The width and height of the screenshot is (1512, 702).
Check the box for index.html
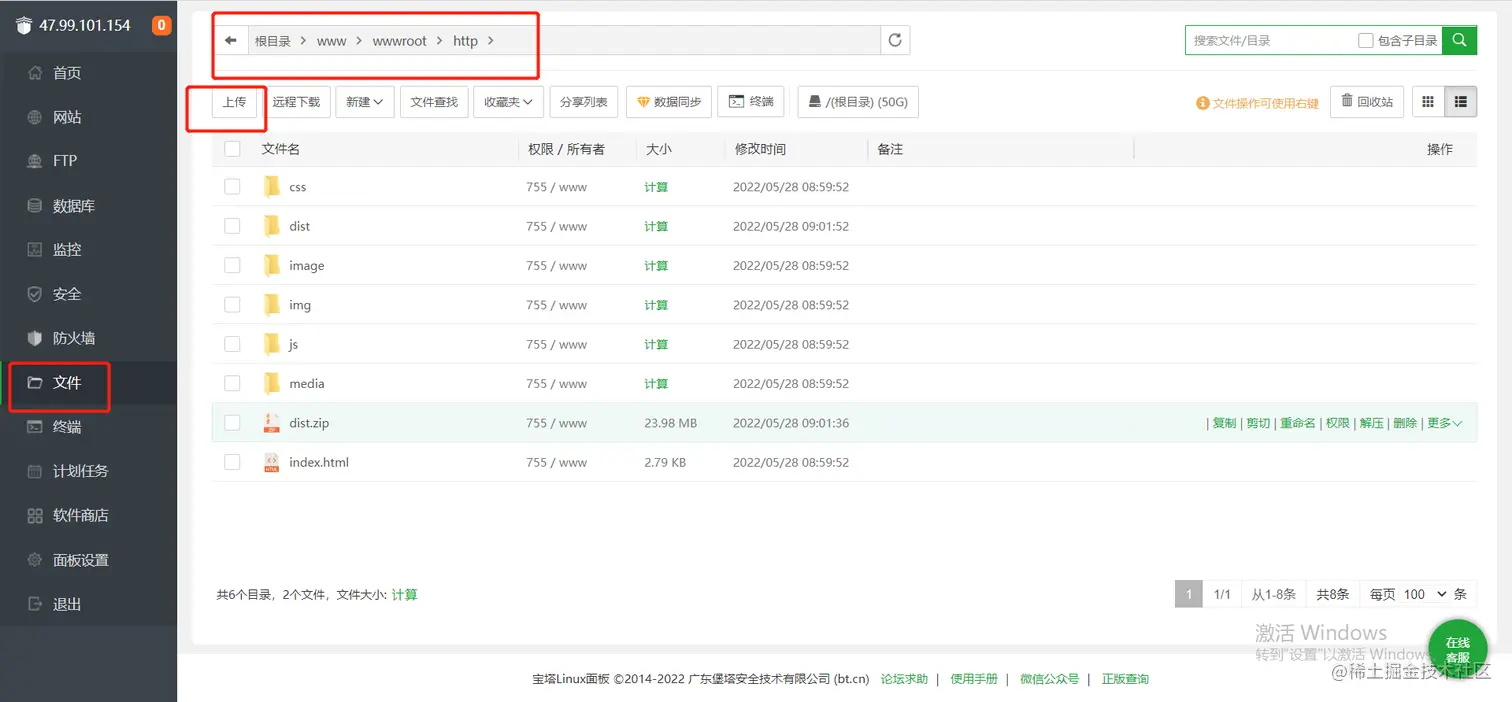coord(233,462)
